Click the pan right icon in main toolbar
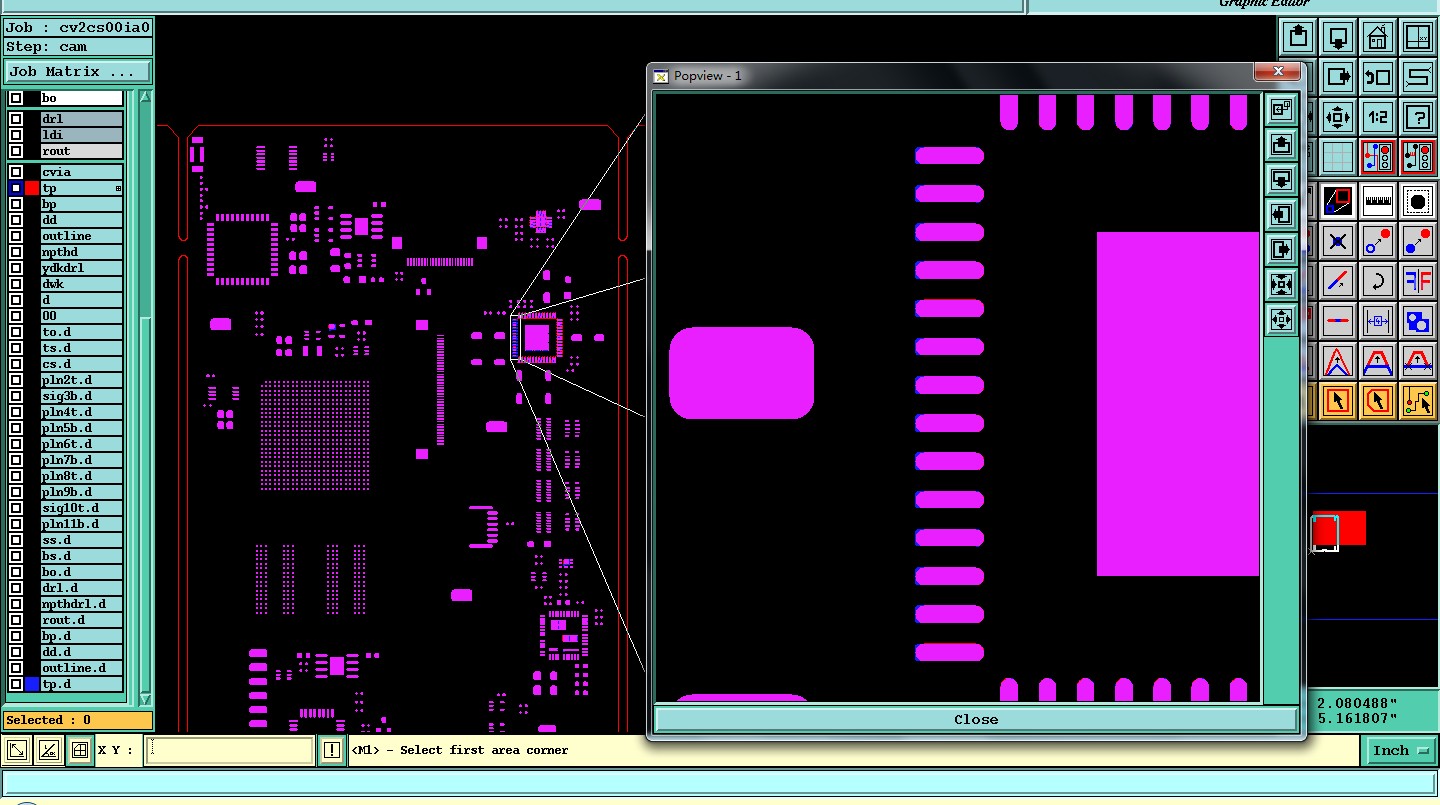Screen dimensions: 1440x805 (1338, 76)
